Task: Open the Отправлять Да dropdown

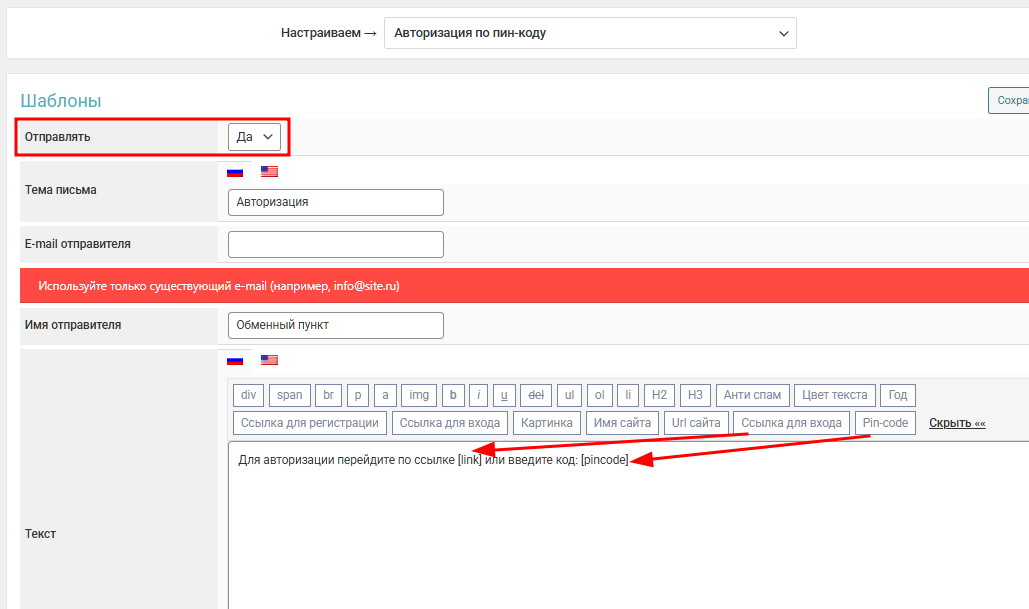Action: pyautogui.click(x=254, y=137)
